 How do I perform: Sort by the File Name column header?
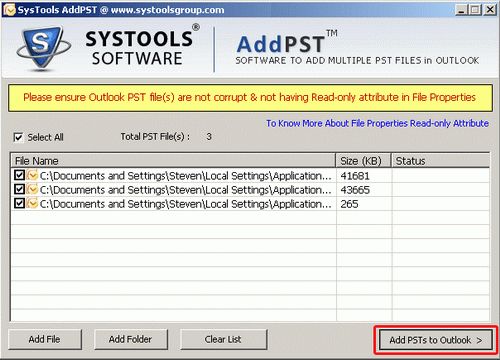pyautogui.click(x=173, y=161)
